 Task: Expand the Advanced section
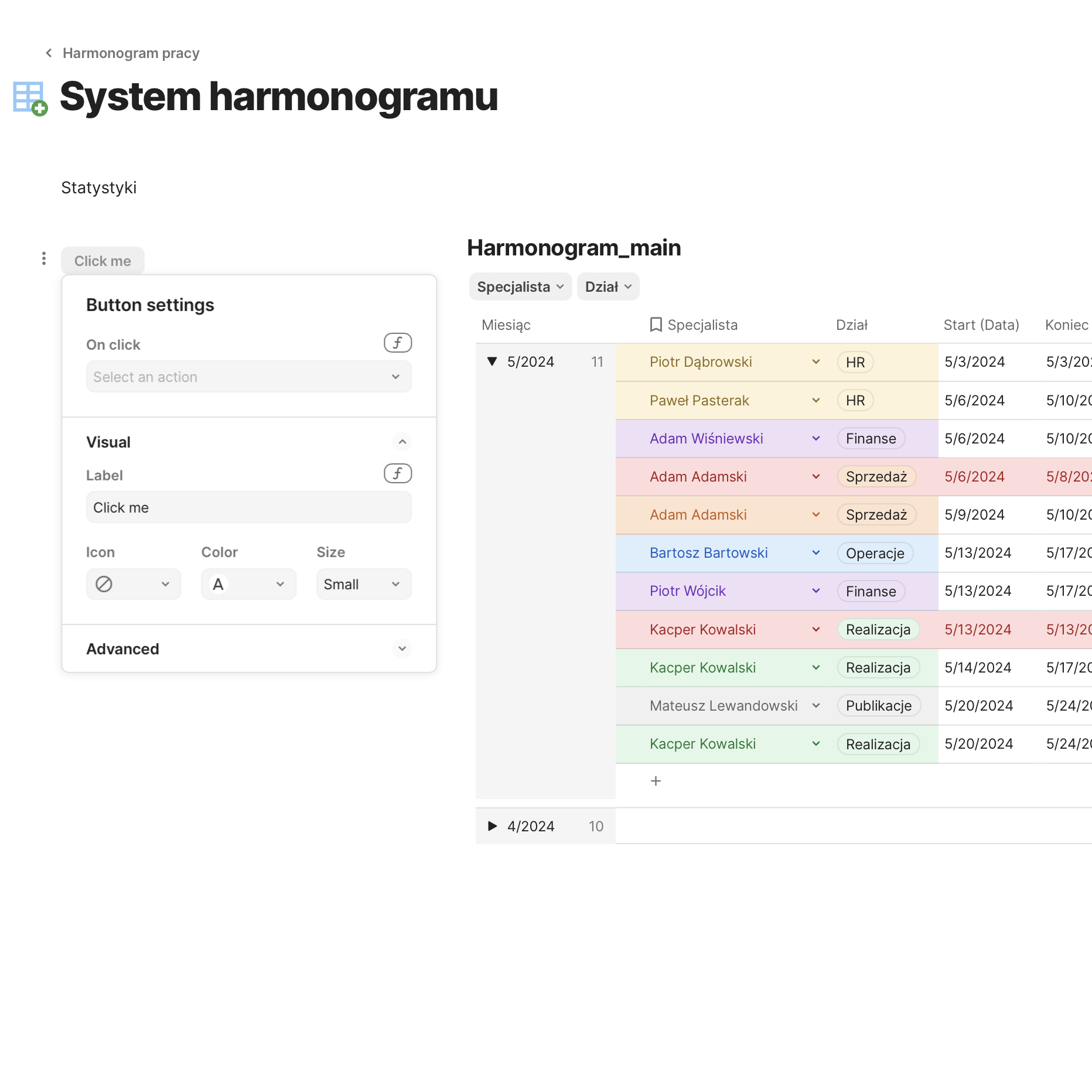pyautogui.click(x=402, y=649)
